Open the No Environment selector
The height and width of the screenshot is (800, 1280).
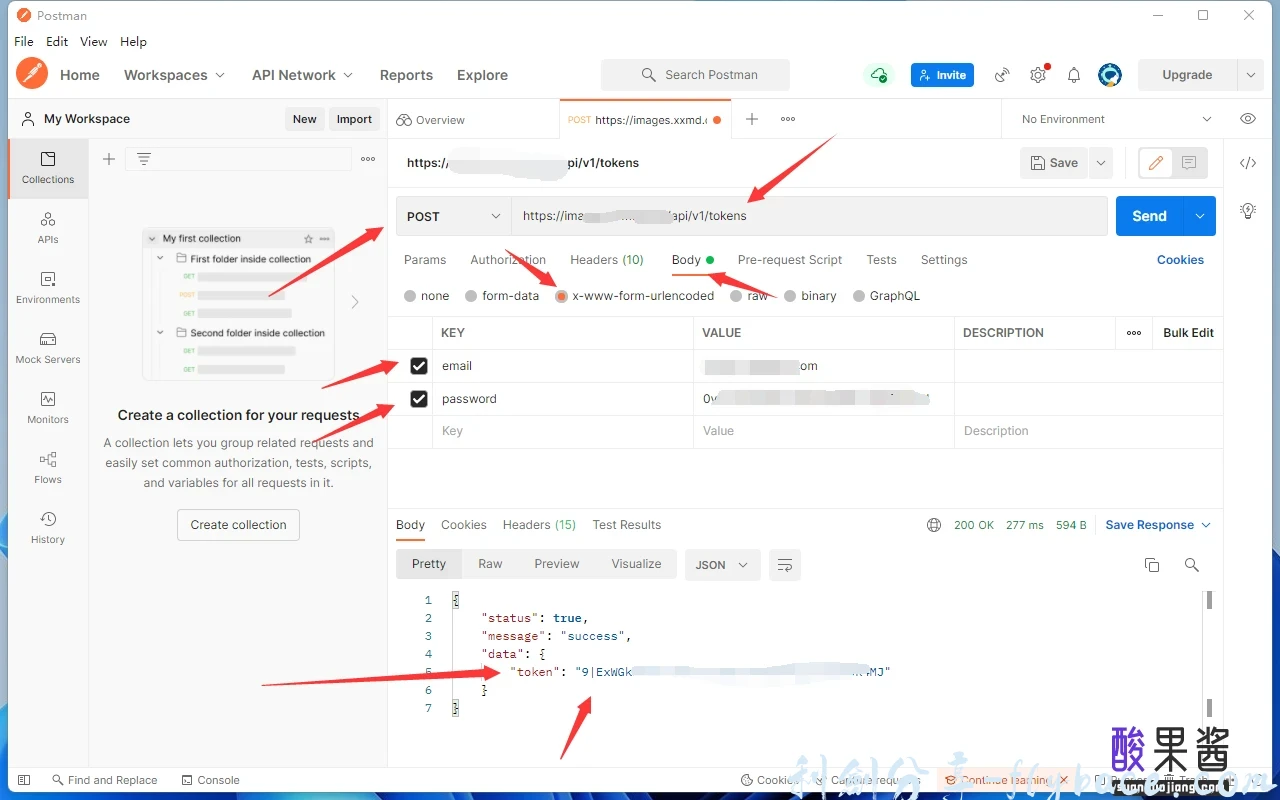[1115, 119]
